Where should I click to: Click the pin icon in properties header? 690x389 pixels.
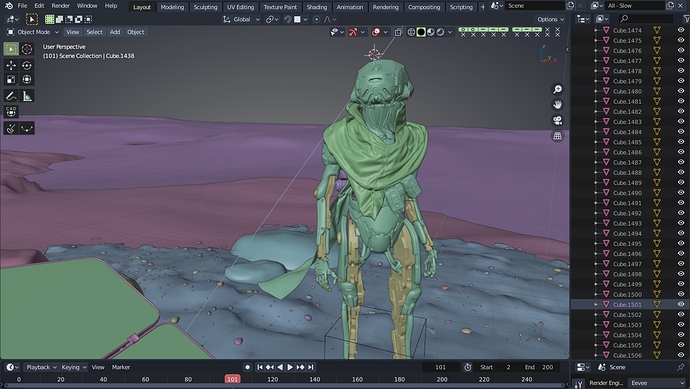(681, 367)
